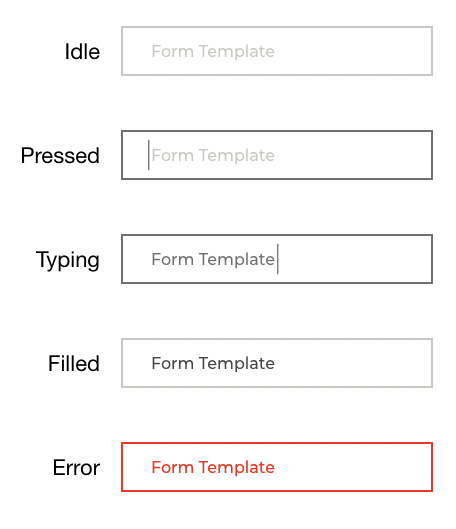Click the red Form Template text in Error field
The image size is (456, 529).
[x=213, y=468]
